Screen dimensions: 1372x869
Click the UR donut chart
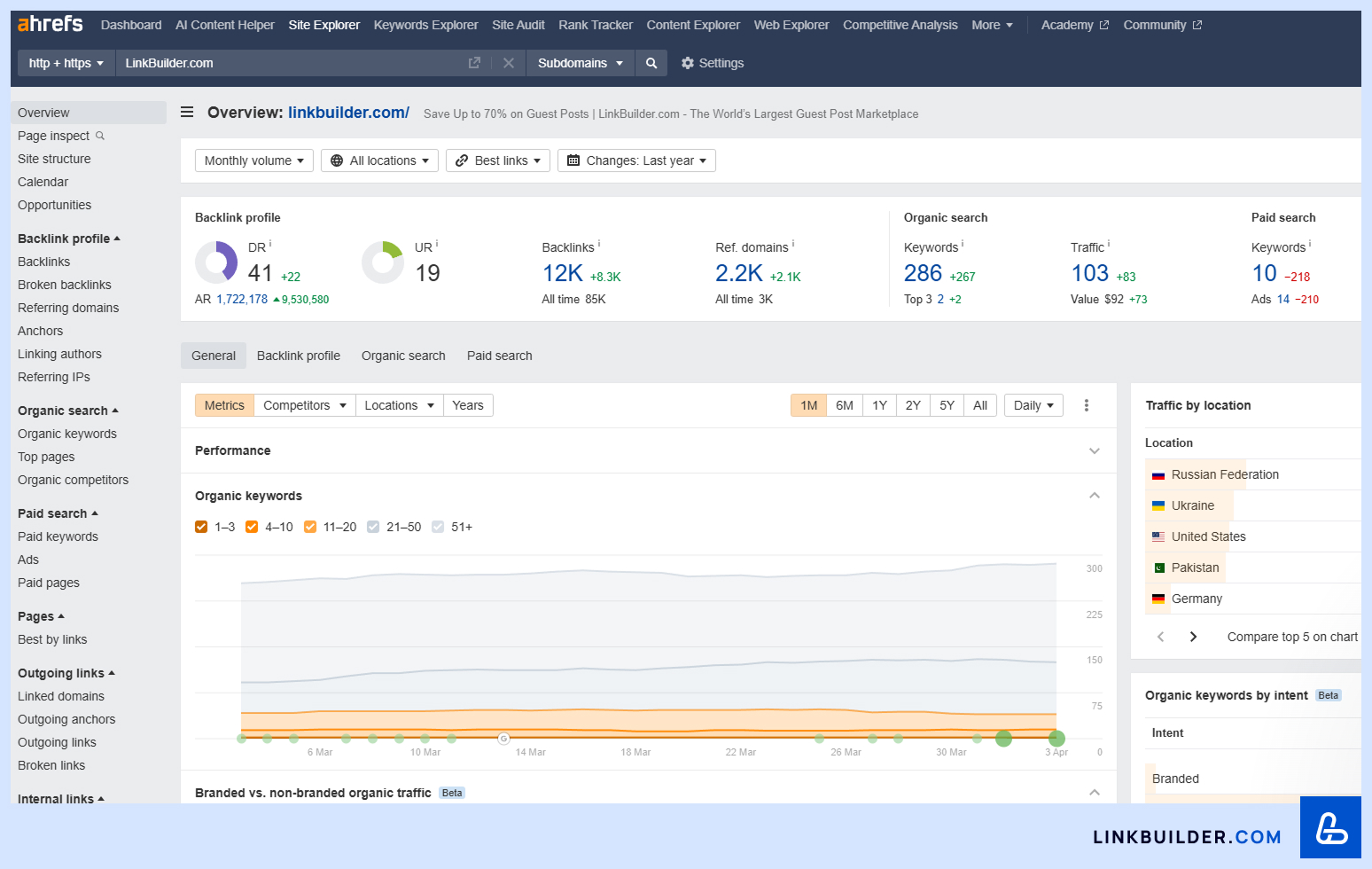point(383,262)
